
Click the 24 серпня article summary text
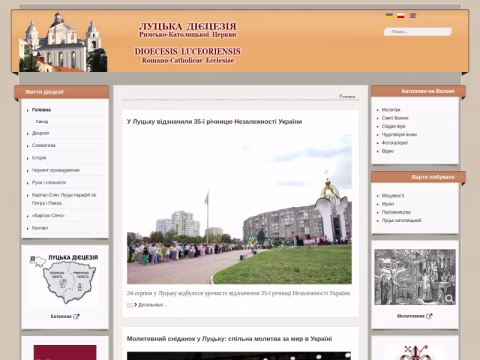(239, 293)
